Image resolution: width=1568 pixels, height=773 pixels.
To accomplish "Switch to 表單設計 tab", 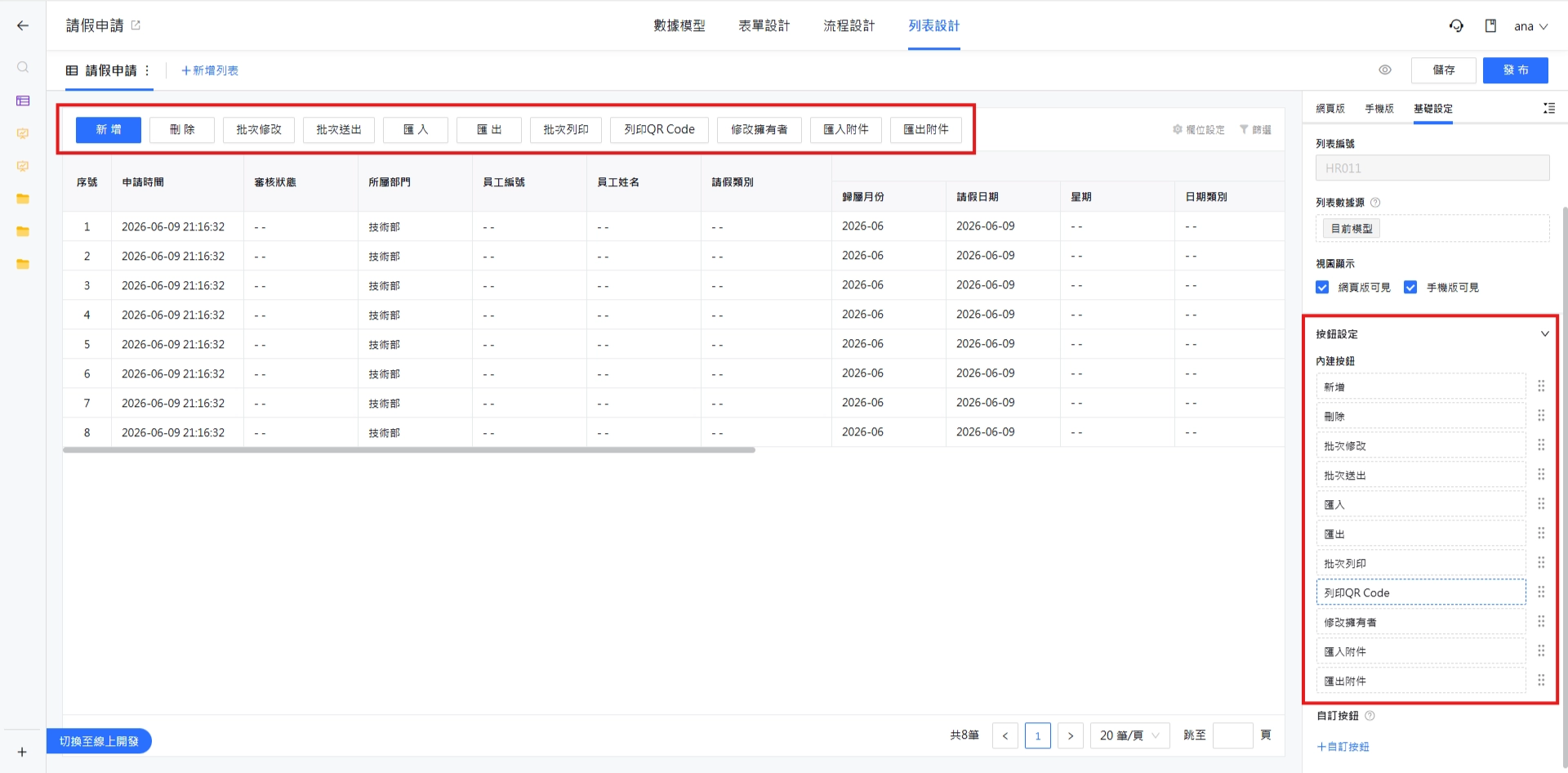I will (x=764, y=25).
